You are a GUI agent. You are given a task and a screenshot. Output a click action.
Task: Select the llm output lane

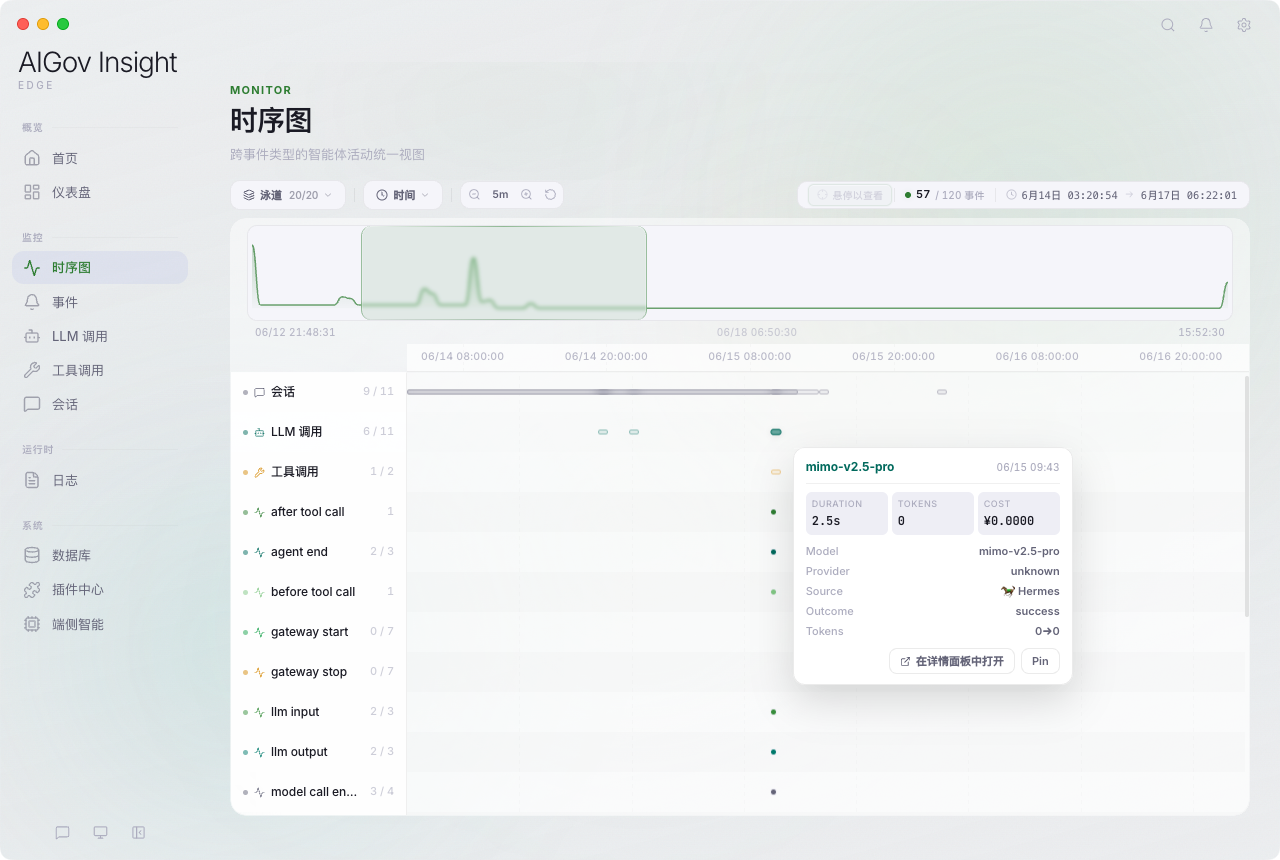[x=318, y=752]
